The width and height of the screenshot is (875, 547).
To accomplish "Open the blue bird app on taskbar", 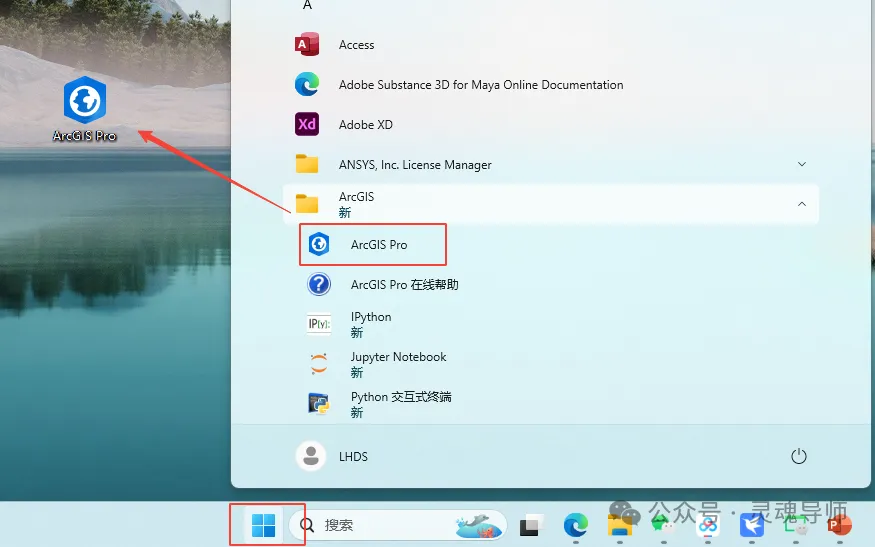I will coord(752,525).
